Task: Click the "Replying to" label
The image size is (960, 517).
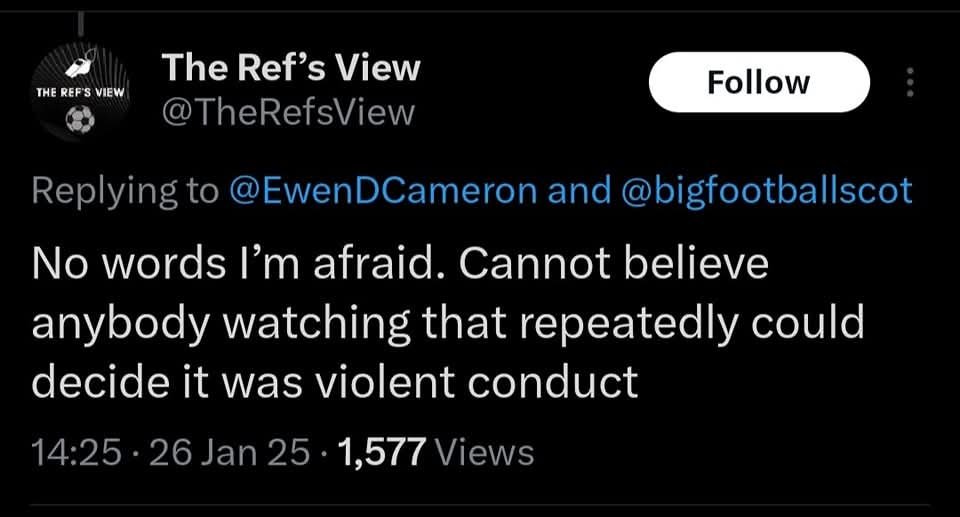Action: 125,191
